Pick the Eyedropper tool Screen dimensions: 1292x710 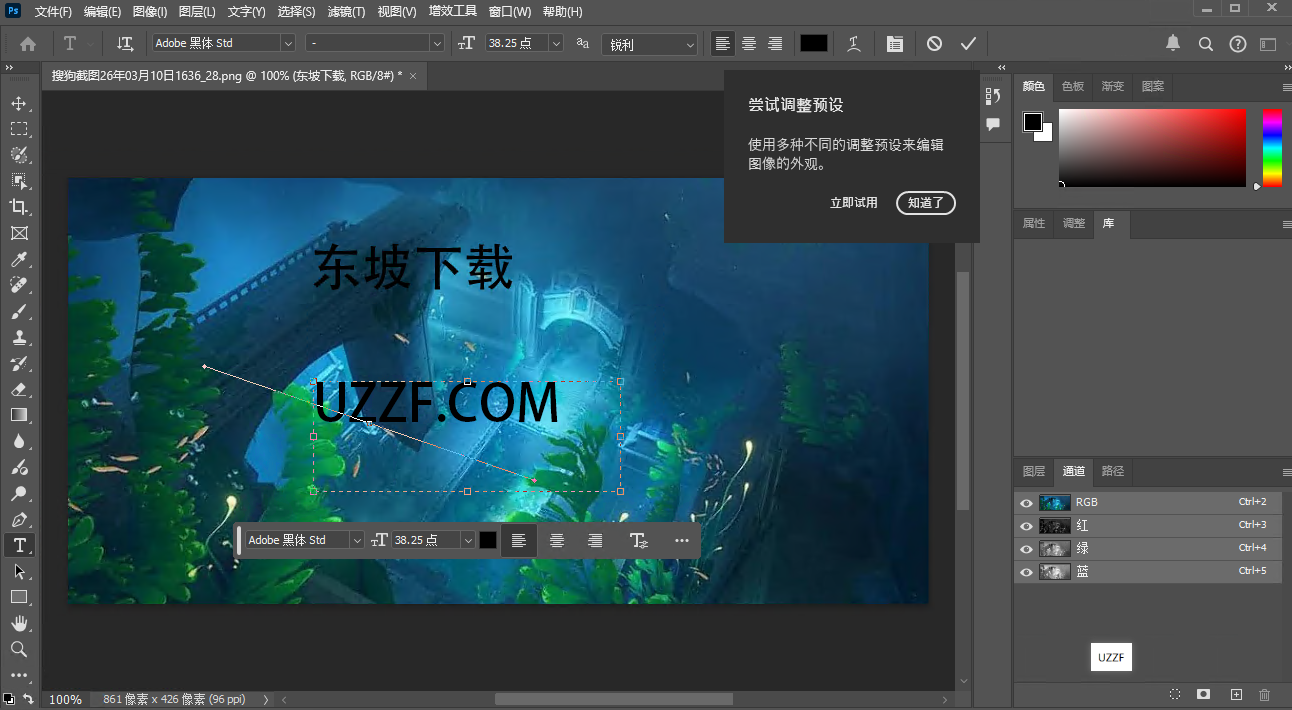(20, 259)
